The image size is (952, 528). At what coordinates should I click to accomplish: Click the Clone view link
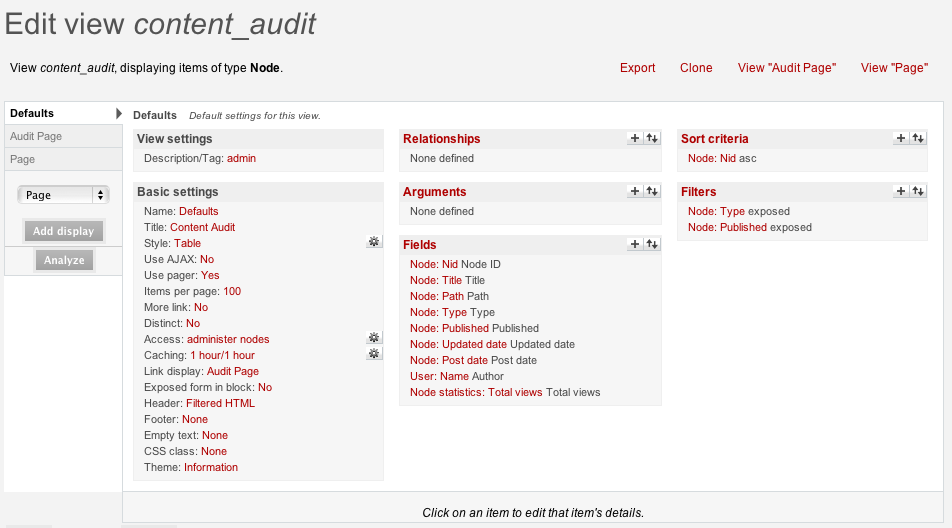click(x=696, y=68)
